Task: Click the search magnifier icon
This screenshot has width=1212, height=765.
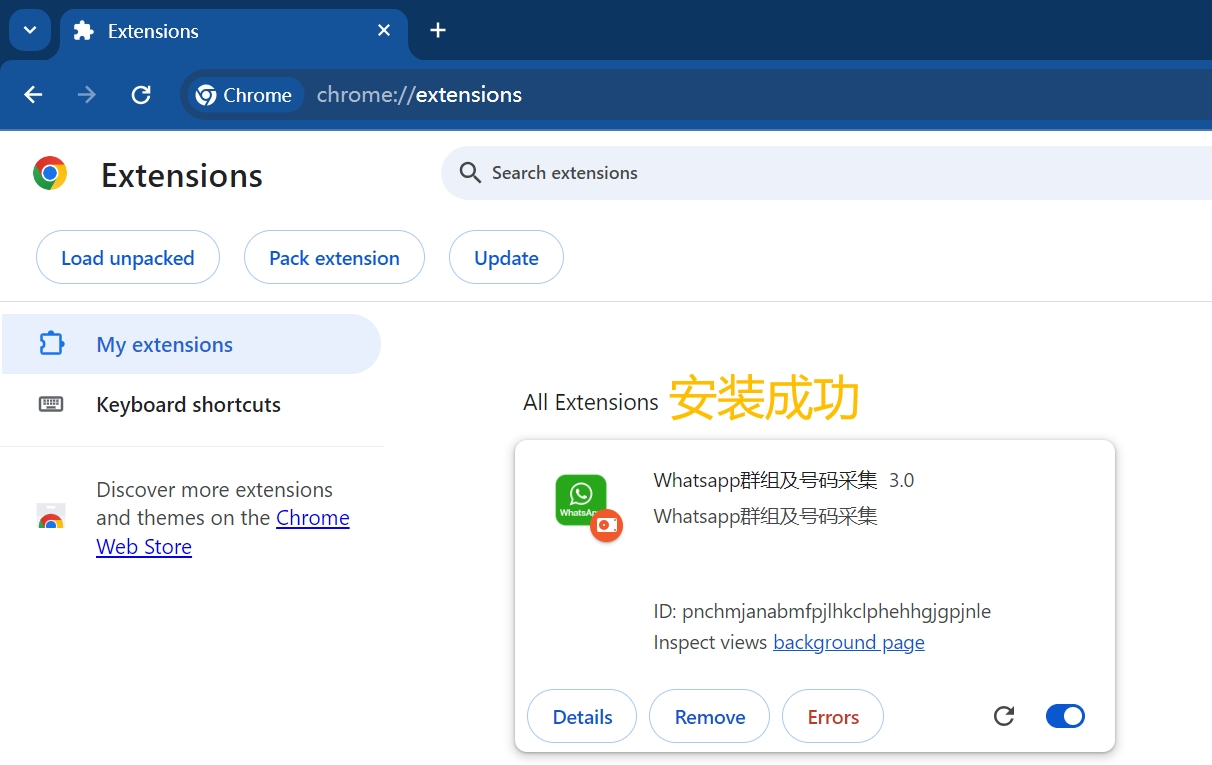Action: 470,173
